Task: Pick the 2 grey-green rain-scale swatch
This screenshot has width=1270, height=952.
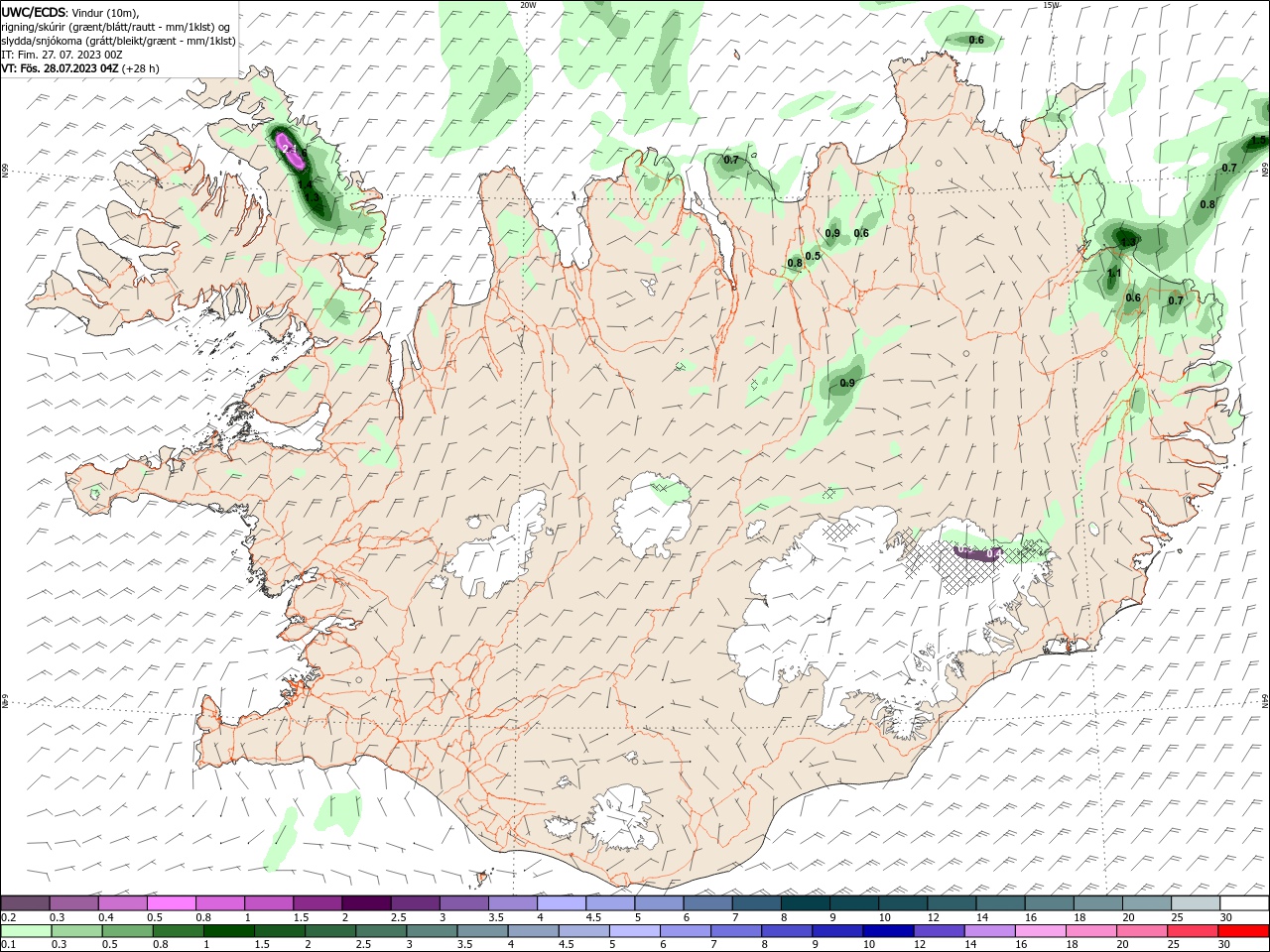Action: click(x=330, y=931)
